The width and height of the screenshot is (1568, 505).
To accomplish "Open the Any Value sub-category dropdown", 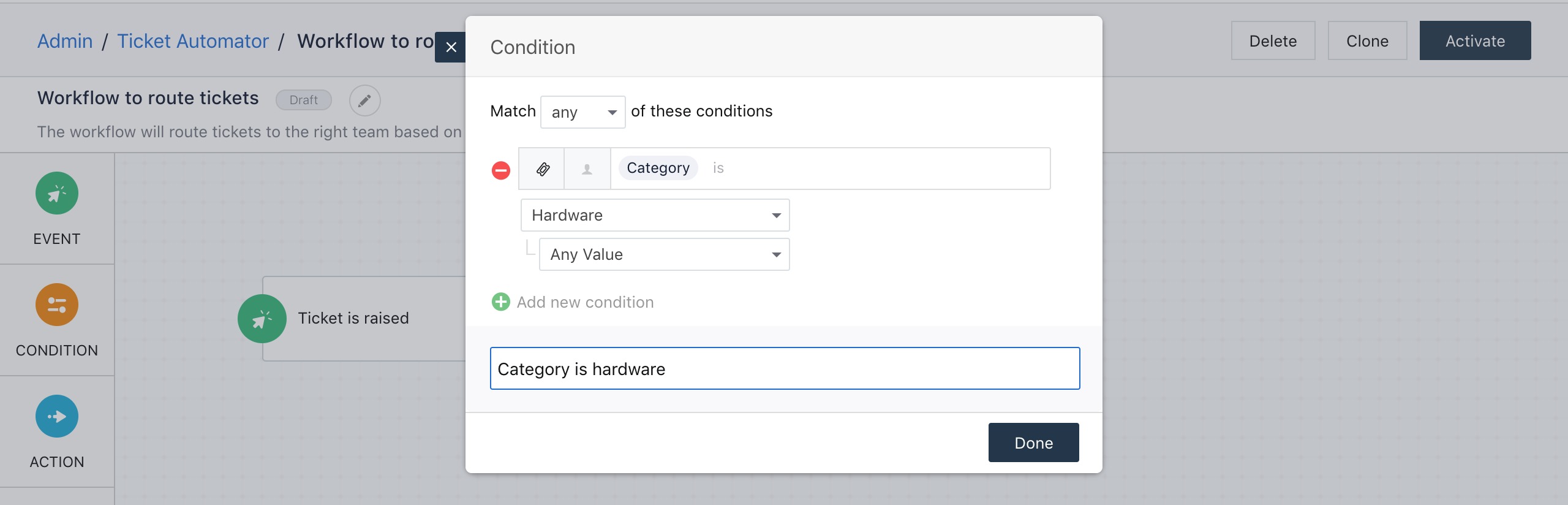I will tap(664, 254).
